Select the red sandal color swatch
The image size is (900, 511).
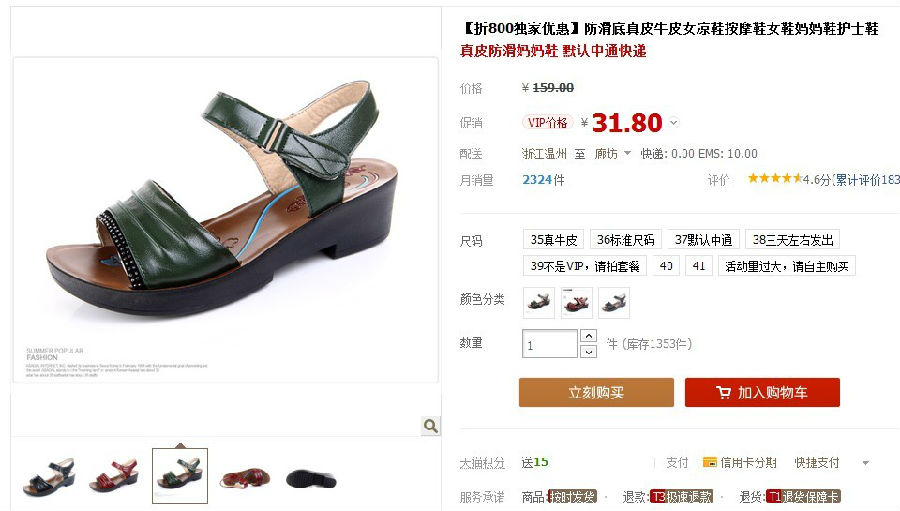pos(576,303)
